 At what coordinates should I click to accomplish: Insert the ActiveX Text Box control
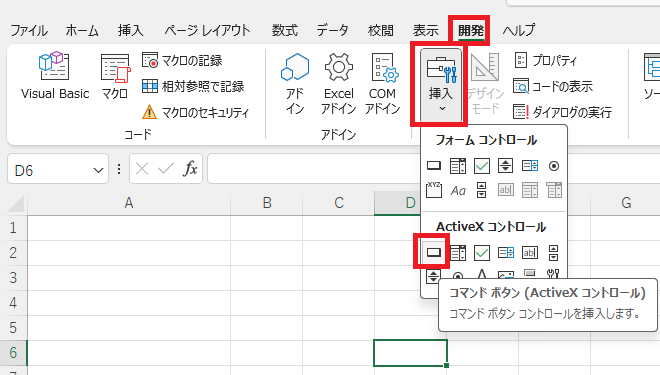tap(530, 253)
